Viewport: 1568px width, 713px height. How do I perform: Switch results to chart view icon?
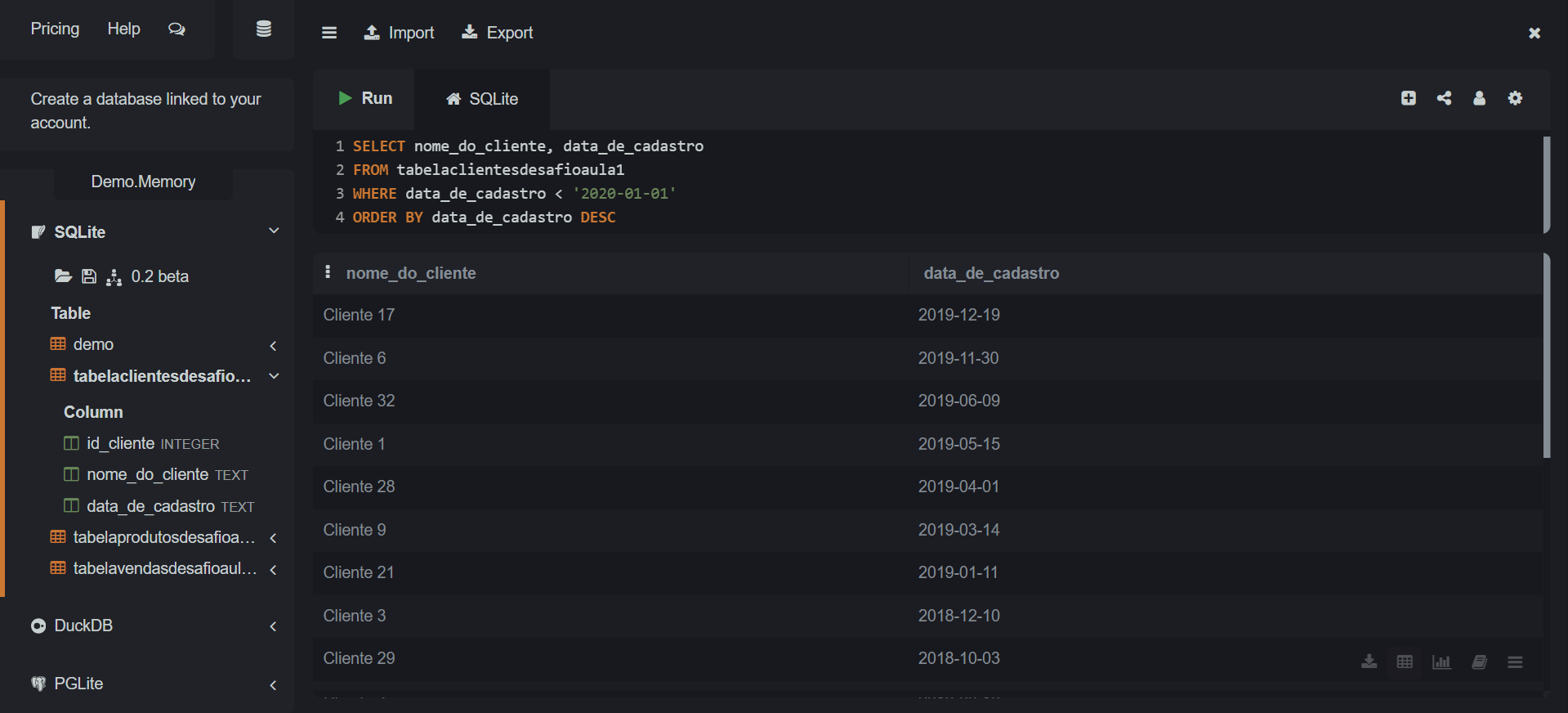coord(1441,662)
